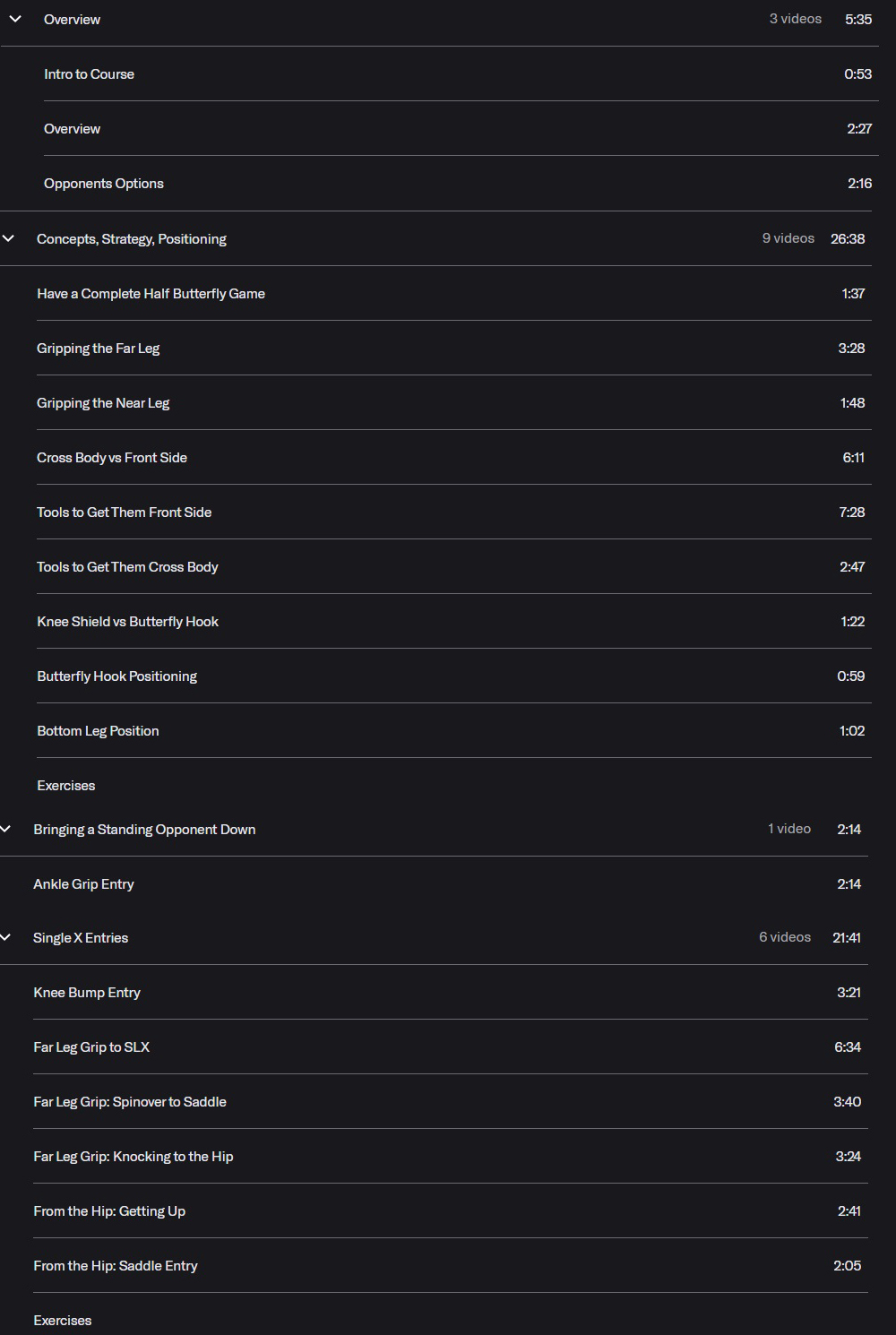896x1335 pixels.
Task: Collapse the Overview section chevron
Action: coord(15,19)
